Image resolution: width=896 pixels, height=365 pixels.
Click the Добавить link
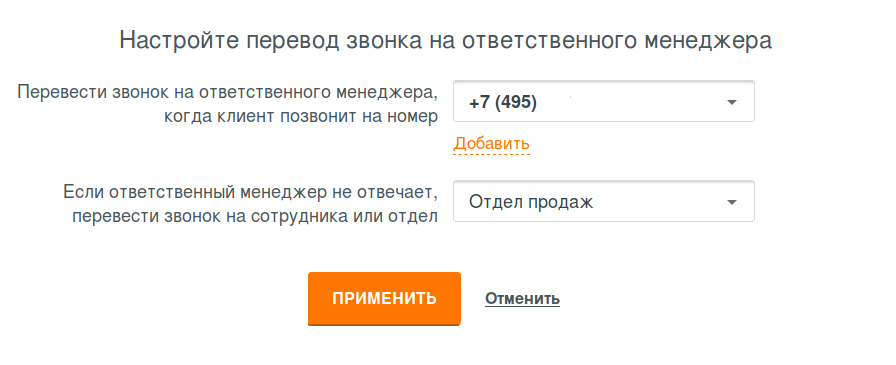tap(491, 143)
